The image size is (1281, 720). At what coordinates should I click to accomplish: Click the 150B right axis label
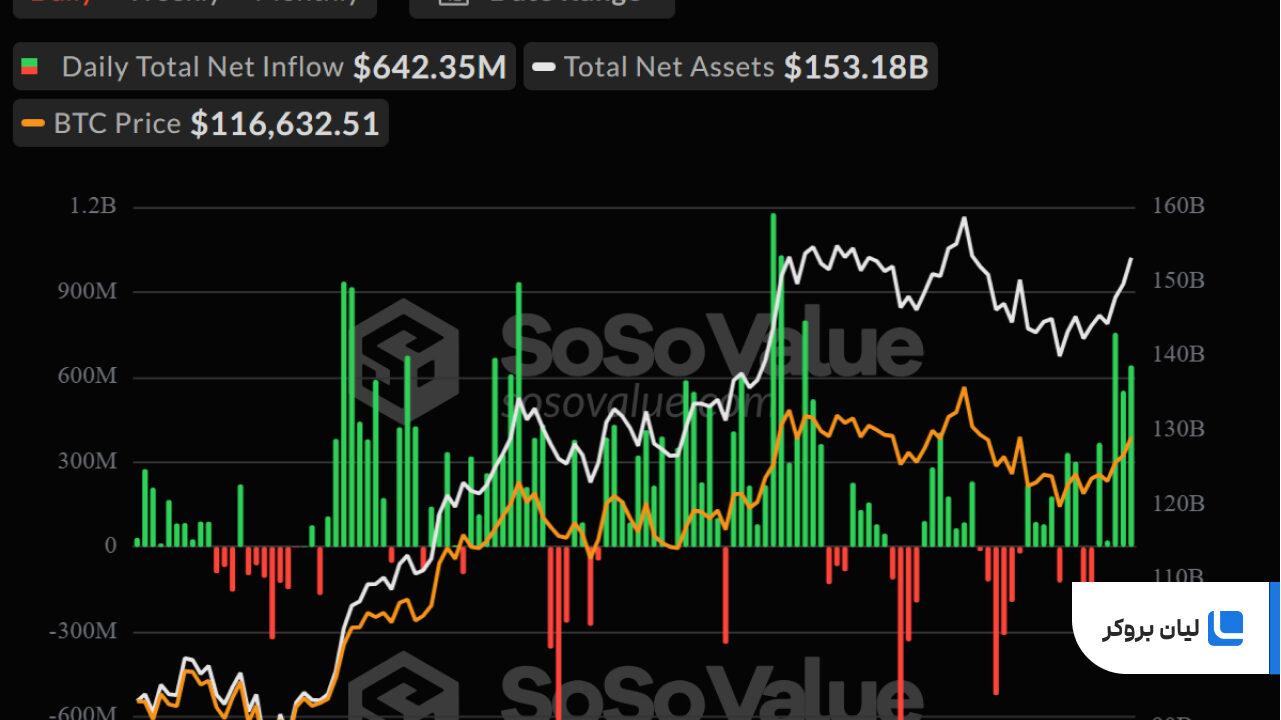[1178, 280]
